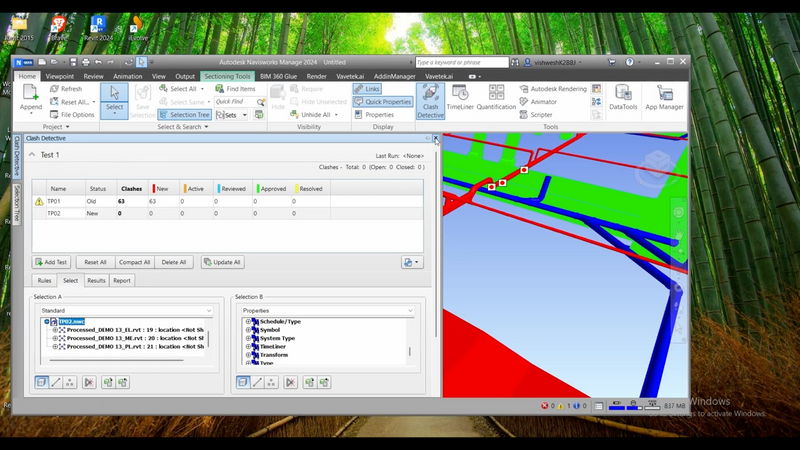This screenshot has height=450, width=800.
Task: Switch to the Rules tab
Action: (44, 281)
